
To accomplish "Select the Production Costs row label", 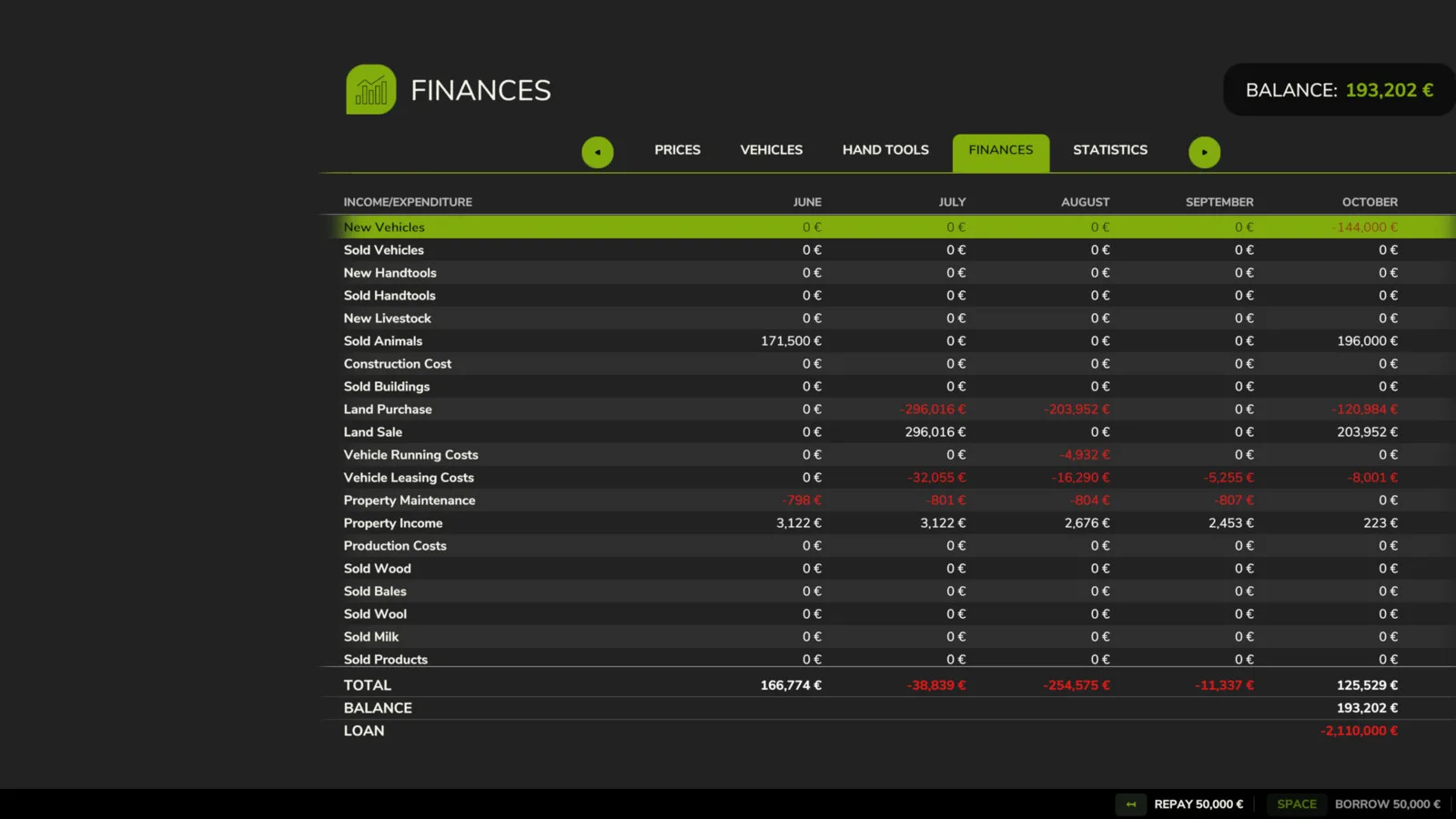I will click(x=395, y=546).
